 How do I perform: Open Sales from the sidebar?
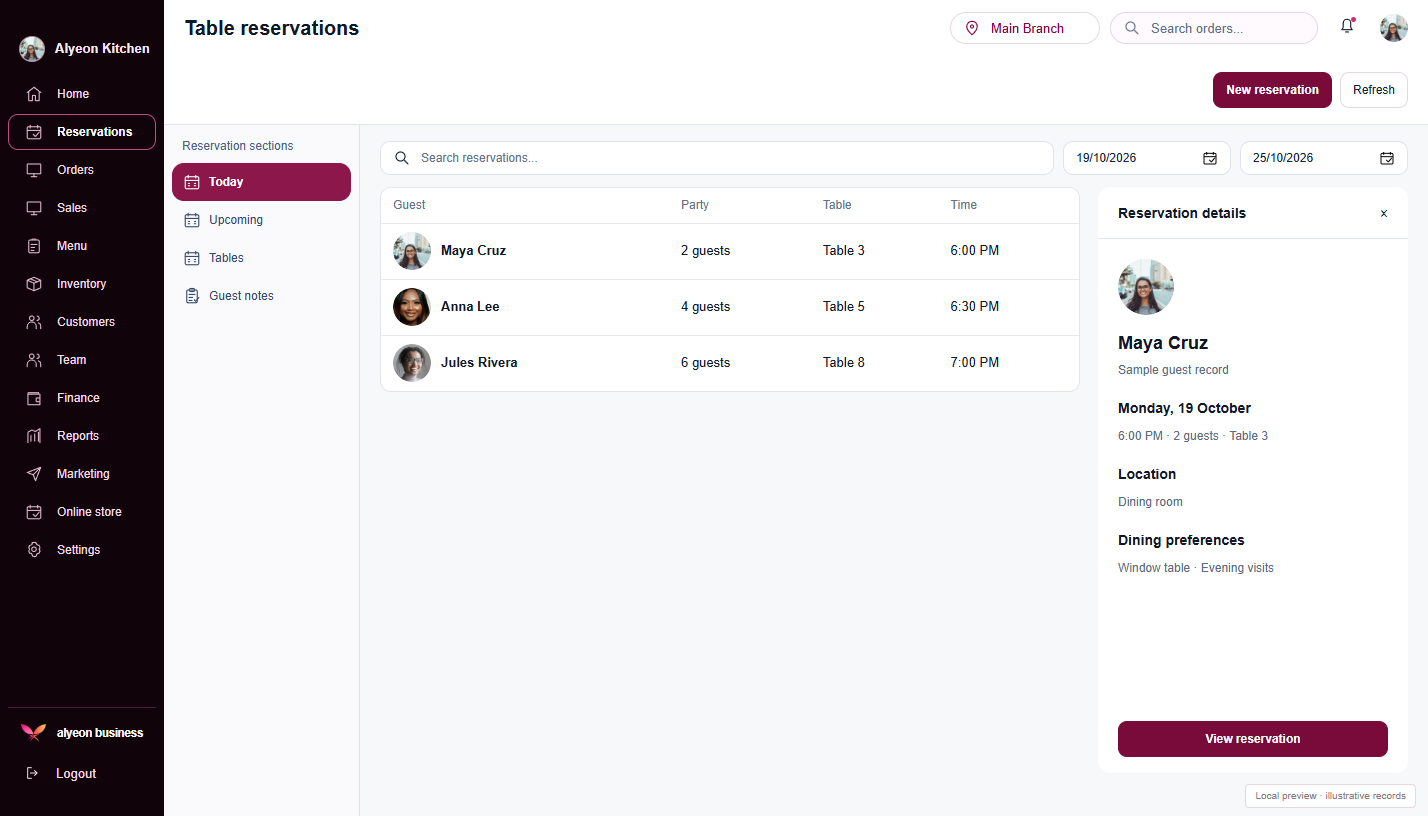(82, 208)
